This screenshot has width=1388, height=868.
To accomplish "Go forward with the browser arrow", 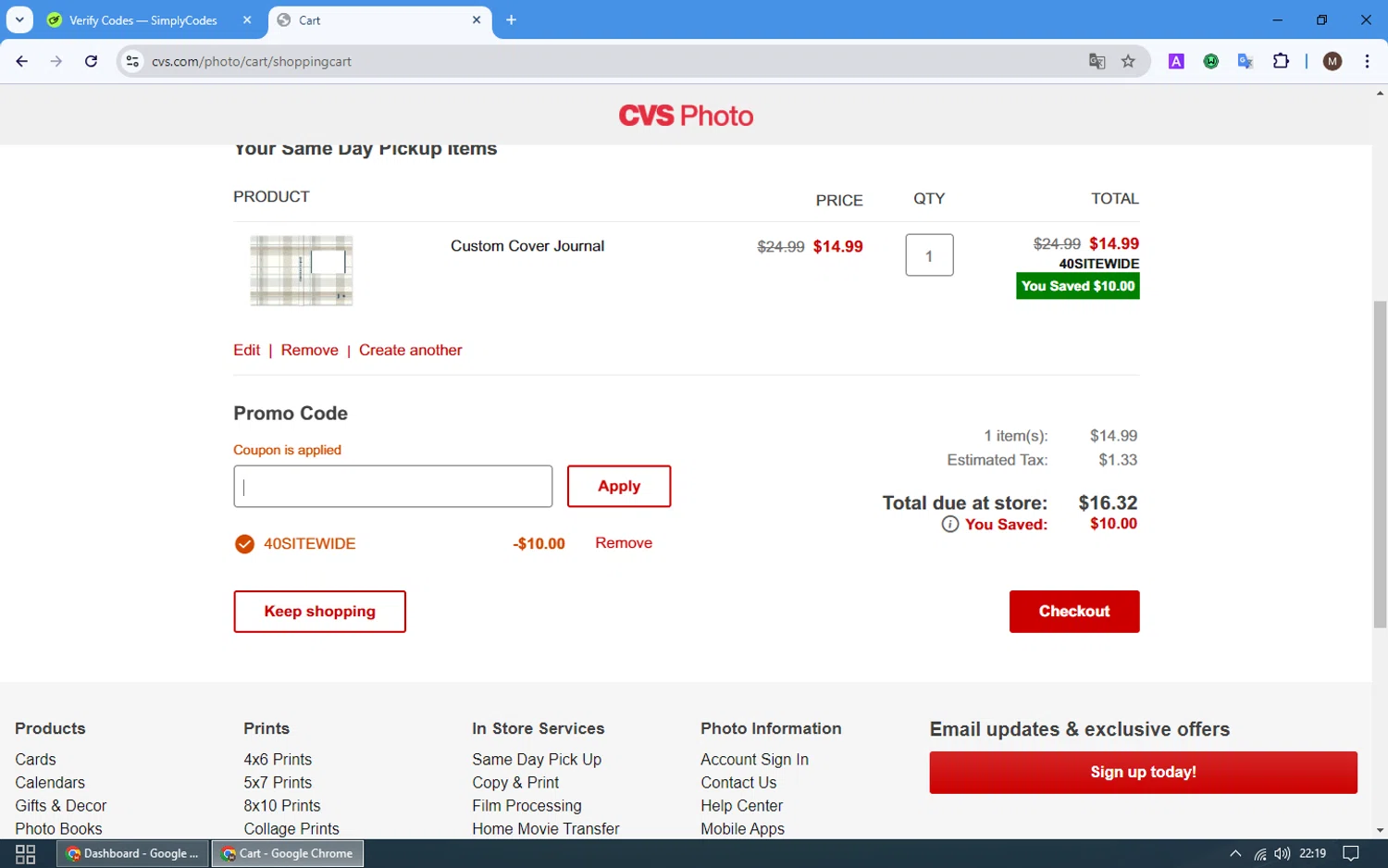I will [56, 61].
